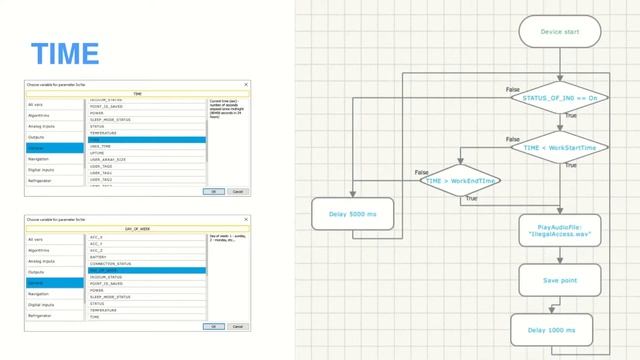Choose USER_TAG2 in the TIME dialog list
This screenshot has width=640, height=360.
pyautogui.click(x=147, y=180)
